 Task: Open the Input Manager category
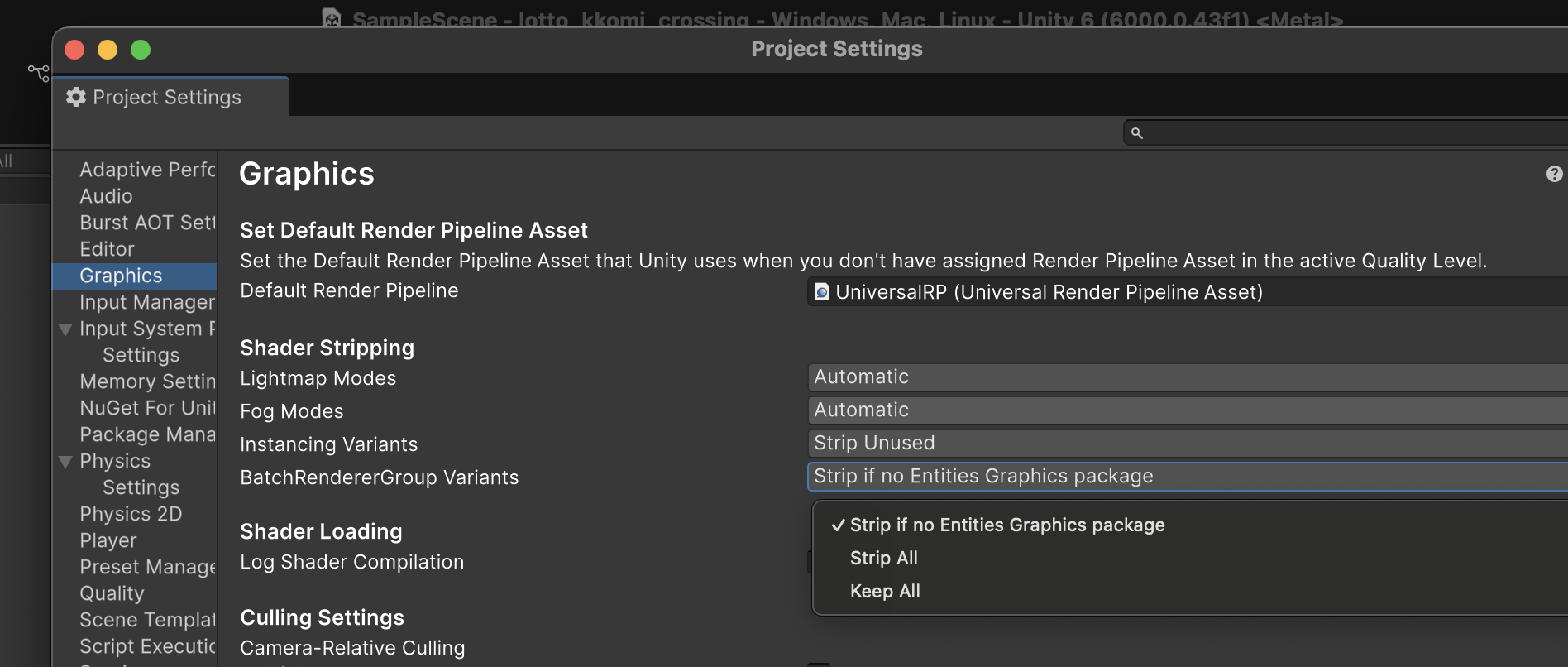click(147, 302)
